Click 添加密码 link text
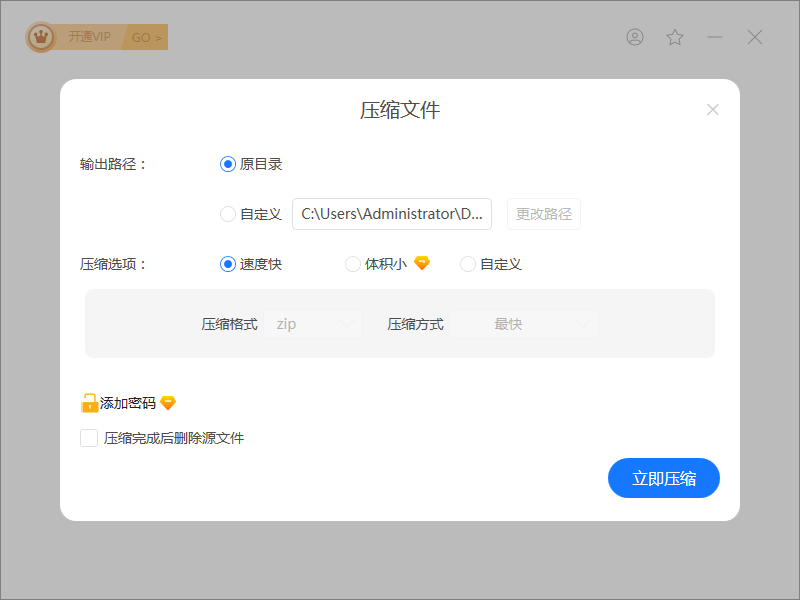This screenshot has width=800, height=600. tap(128, 403)
